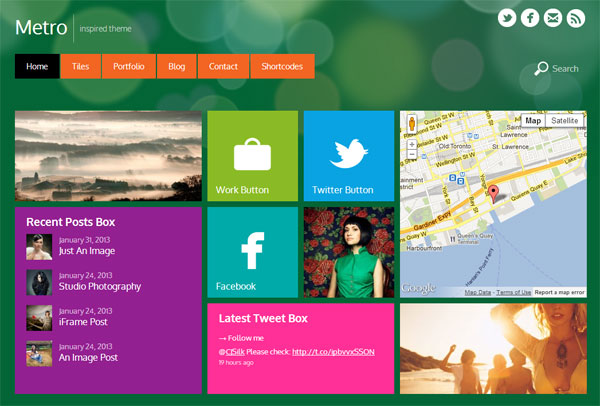Click the tweet's t.co link
Image resolution: width=600 pixels, height=406 pixels.
pyautogui.click(x=333, y=351)
